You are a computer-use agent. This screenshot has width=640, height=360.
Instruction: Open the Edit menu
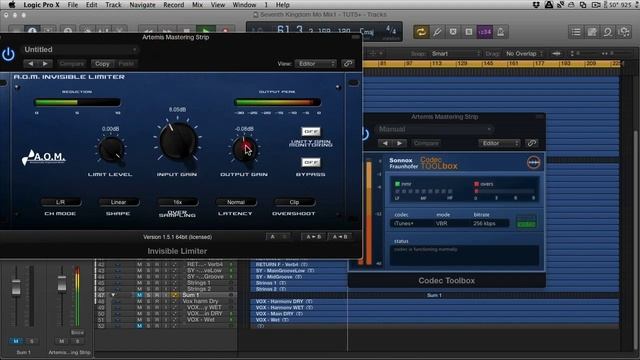[91, 5]
